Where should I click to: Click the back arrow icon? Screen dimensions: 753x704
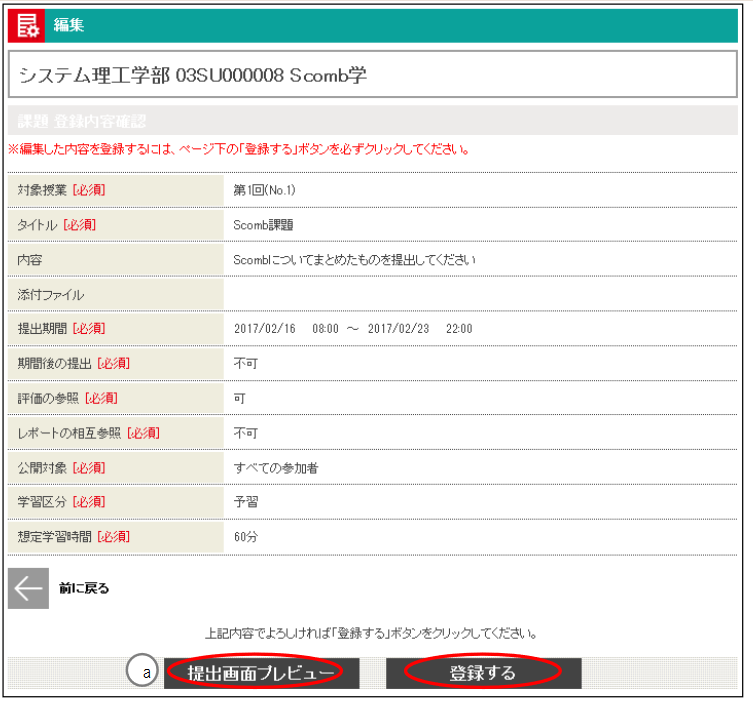pos(28,588)
